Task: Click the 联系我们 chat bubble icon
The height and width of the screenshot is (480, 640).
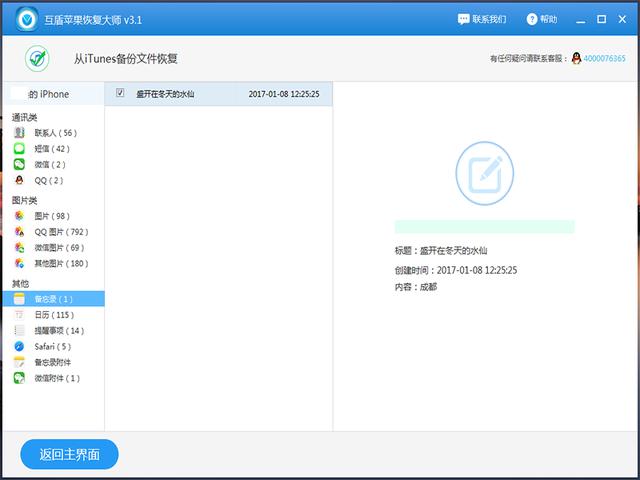Action: pyautogui.click(x=463, y=19)
